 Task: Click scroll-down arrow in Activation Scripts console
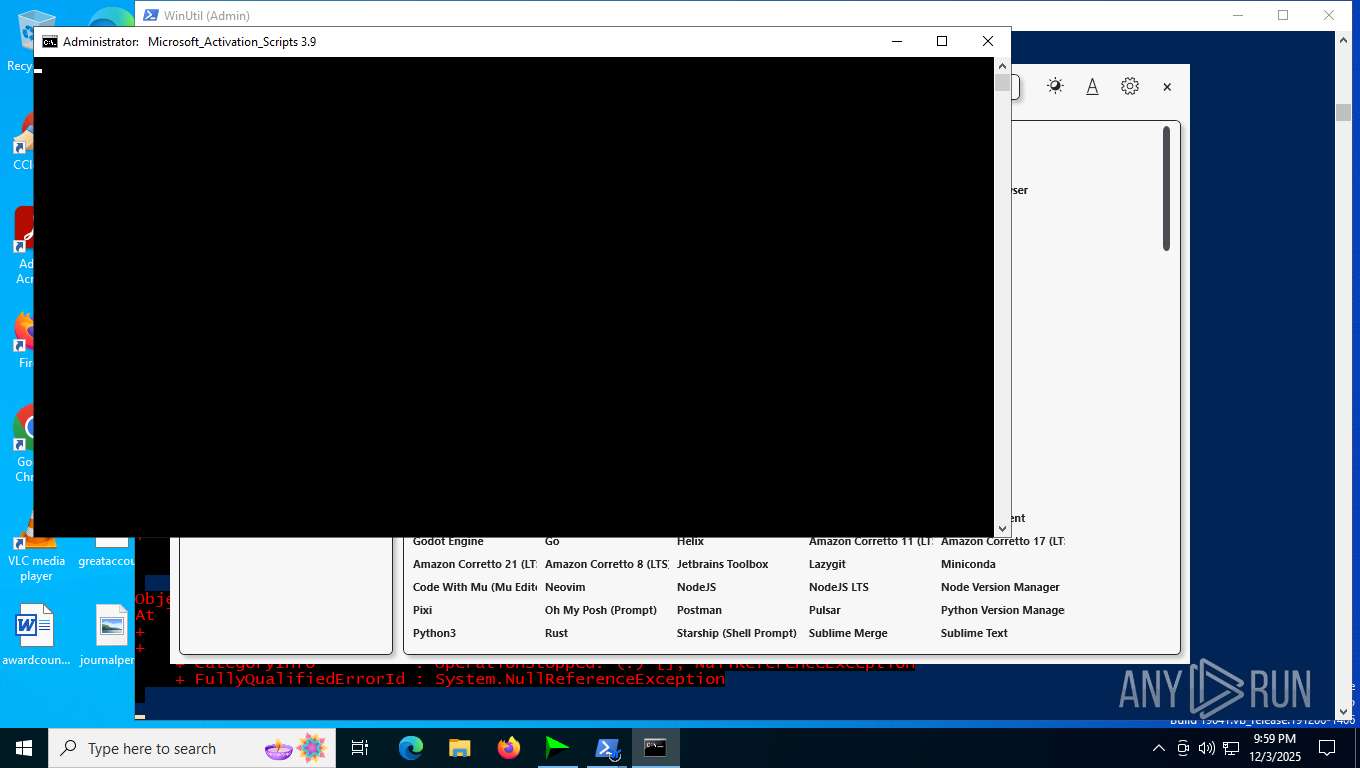(x=1002, y=528)
